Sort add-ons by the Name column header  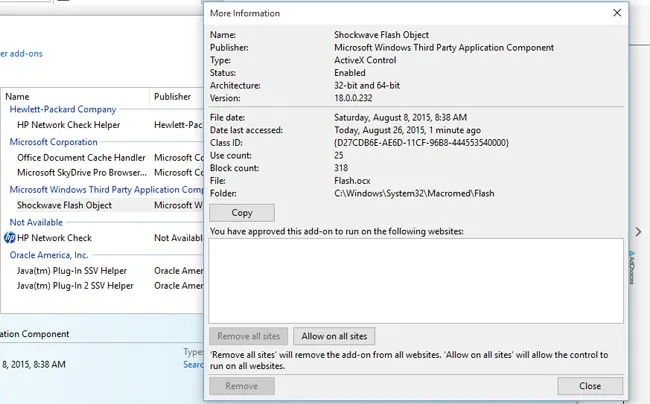(x=17, y=97)
